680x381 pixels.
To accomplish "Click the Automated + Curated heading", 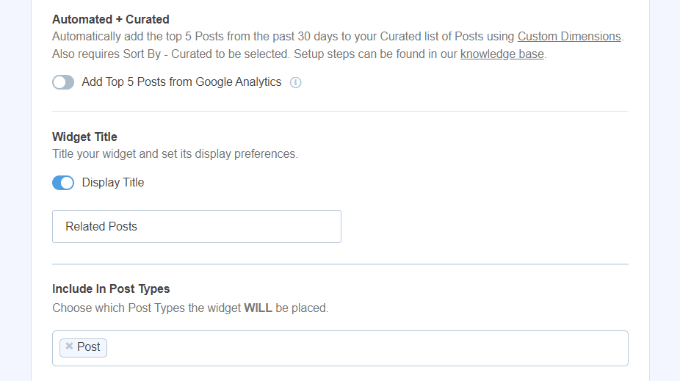I will coord(111,20).
